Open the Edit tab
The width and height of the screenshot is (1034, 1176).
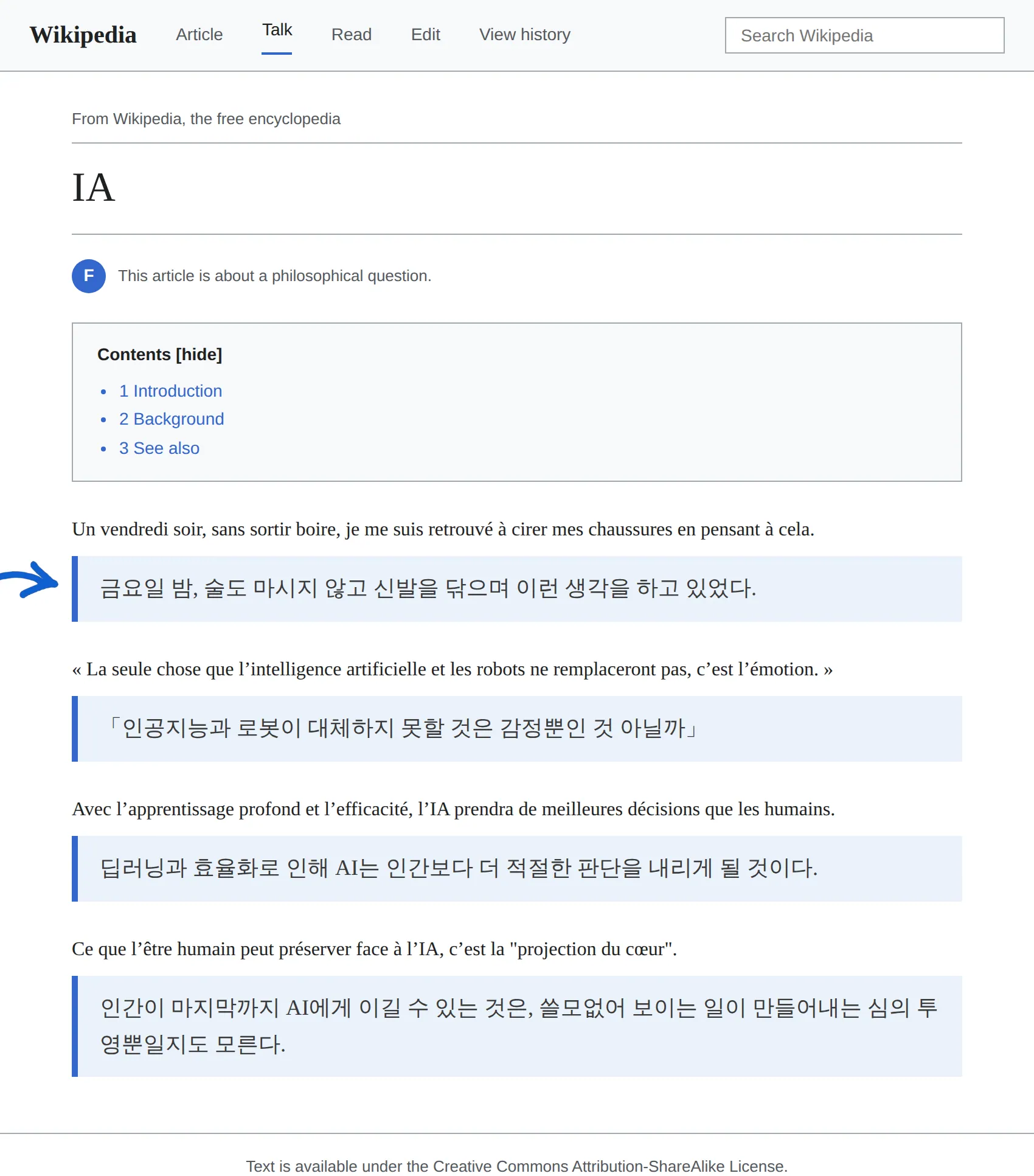pos(425,35)
